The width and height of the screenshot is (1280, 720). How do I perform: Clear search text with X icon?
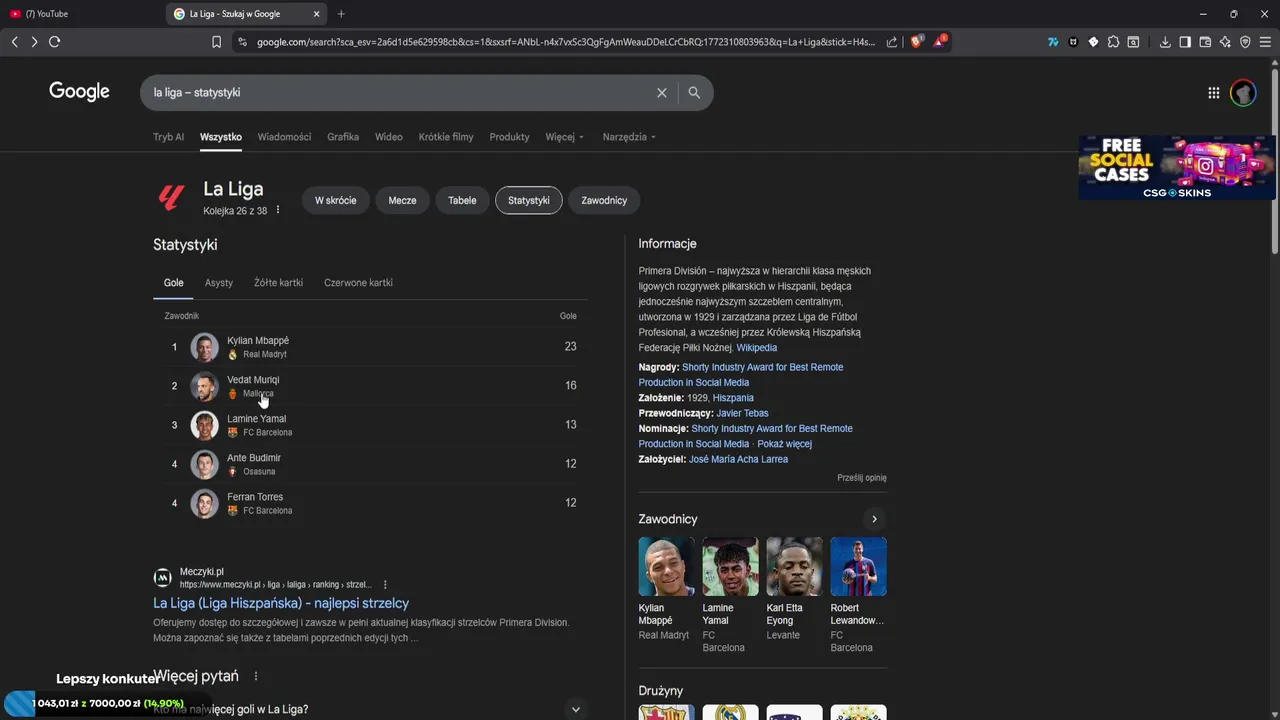(x=661, y=92)
